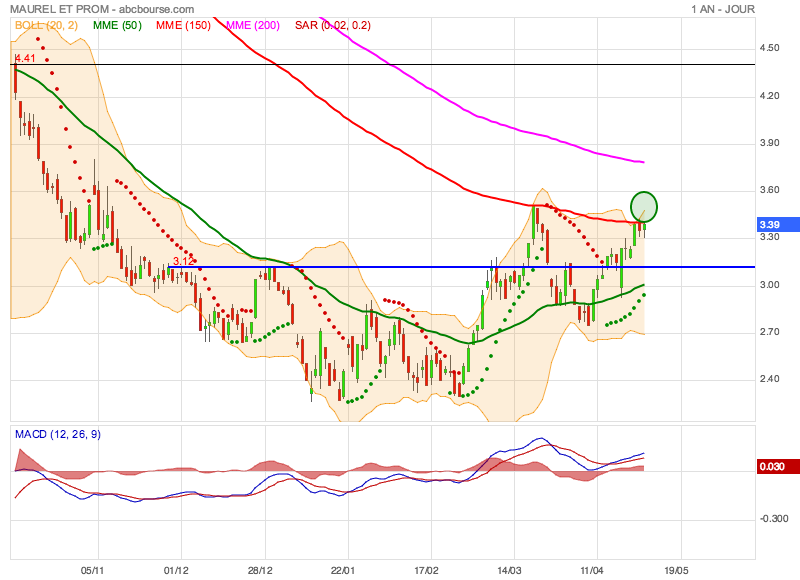The image size is (800, 580).
Task: Click the 4.41 resistance level label
Action: click(24, 58)
